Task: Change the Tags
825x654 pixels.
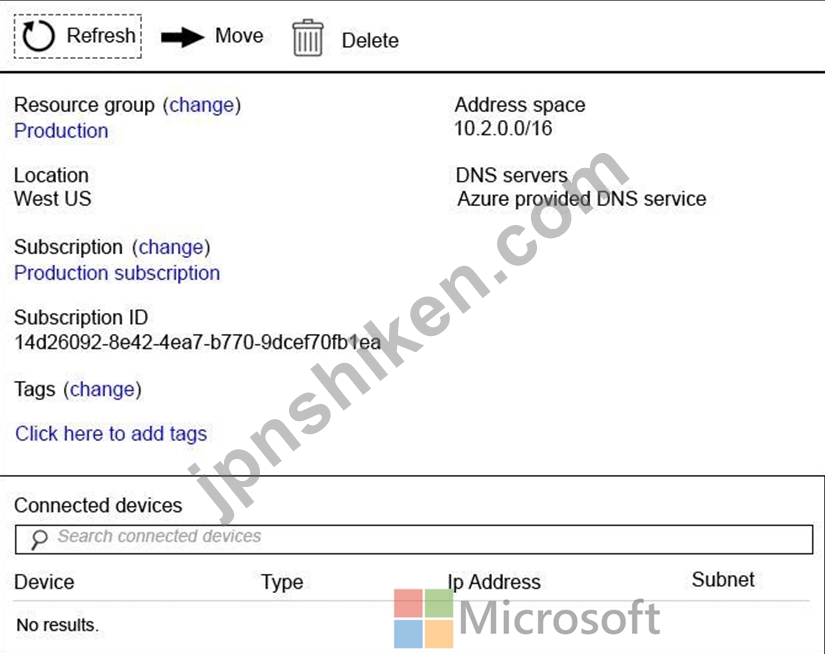Action: (103, 389)
